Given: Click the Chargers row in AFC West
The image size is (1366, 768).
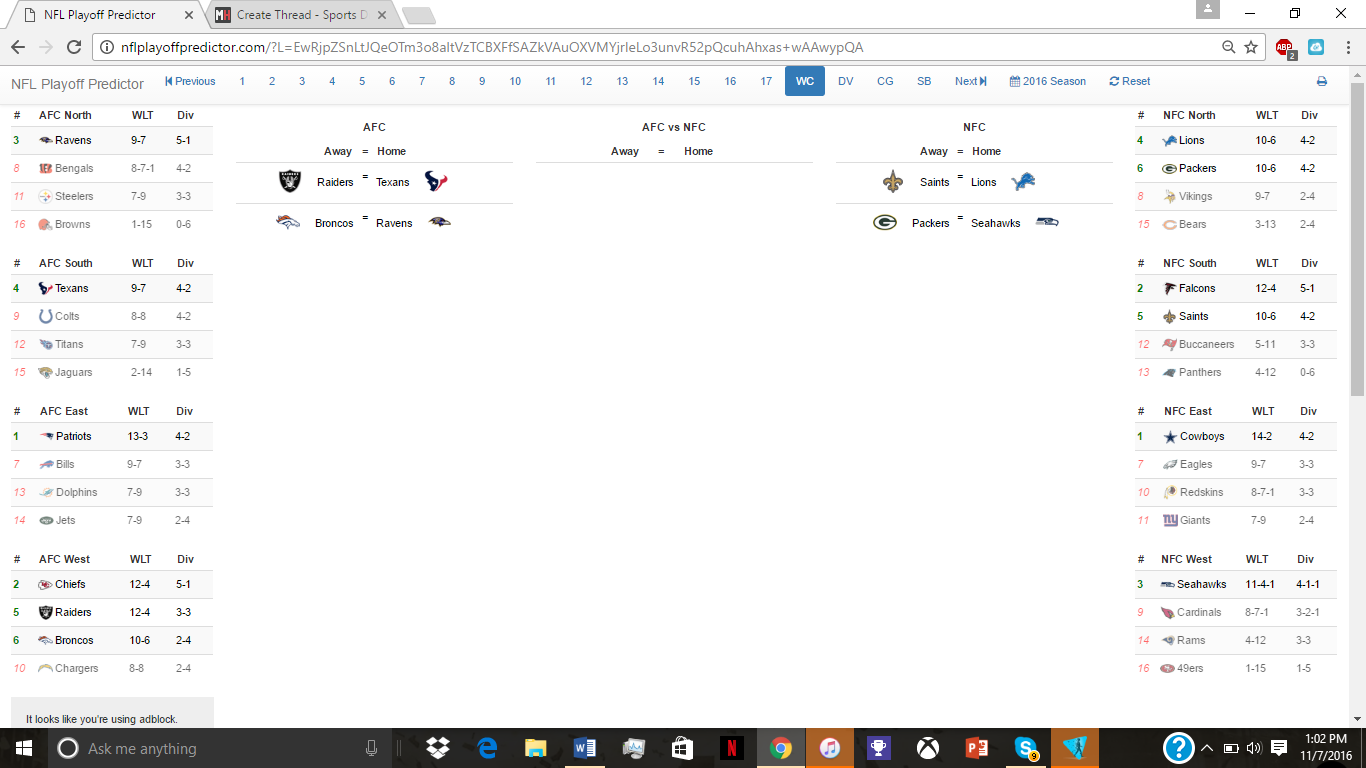Looking at the screenshot, I should (112, 668).
